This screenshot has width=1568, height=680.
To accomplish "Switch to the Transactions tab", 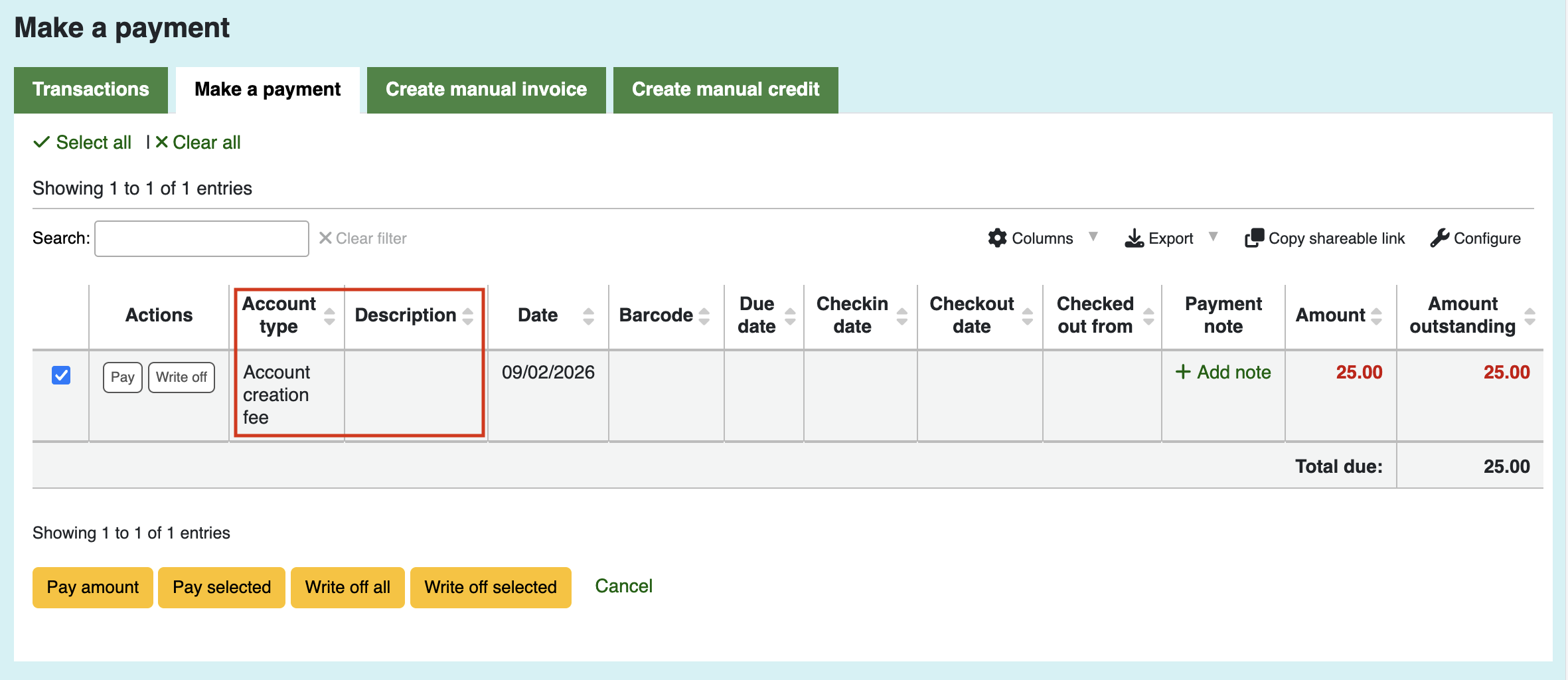I will click(91, 90).
